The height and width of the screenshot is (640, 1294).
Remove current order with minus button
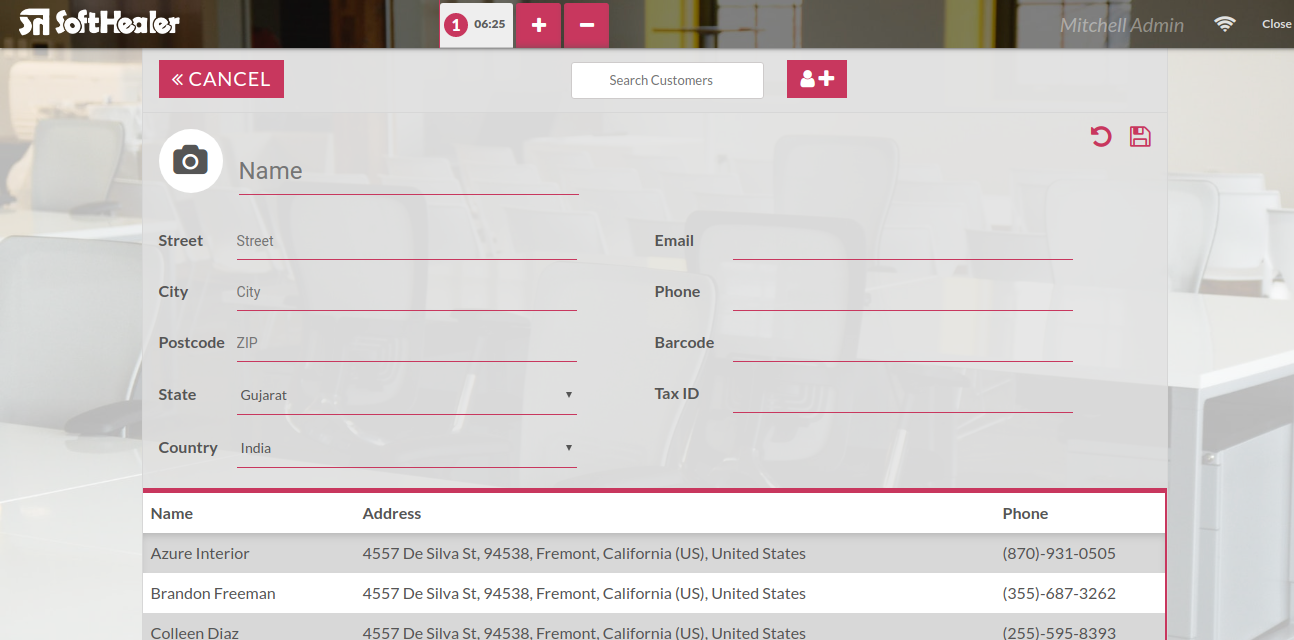(x=587, y=25)
